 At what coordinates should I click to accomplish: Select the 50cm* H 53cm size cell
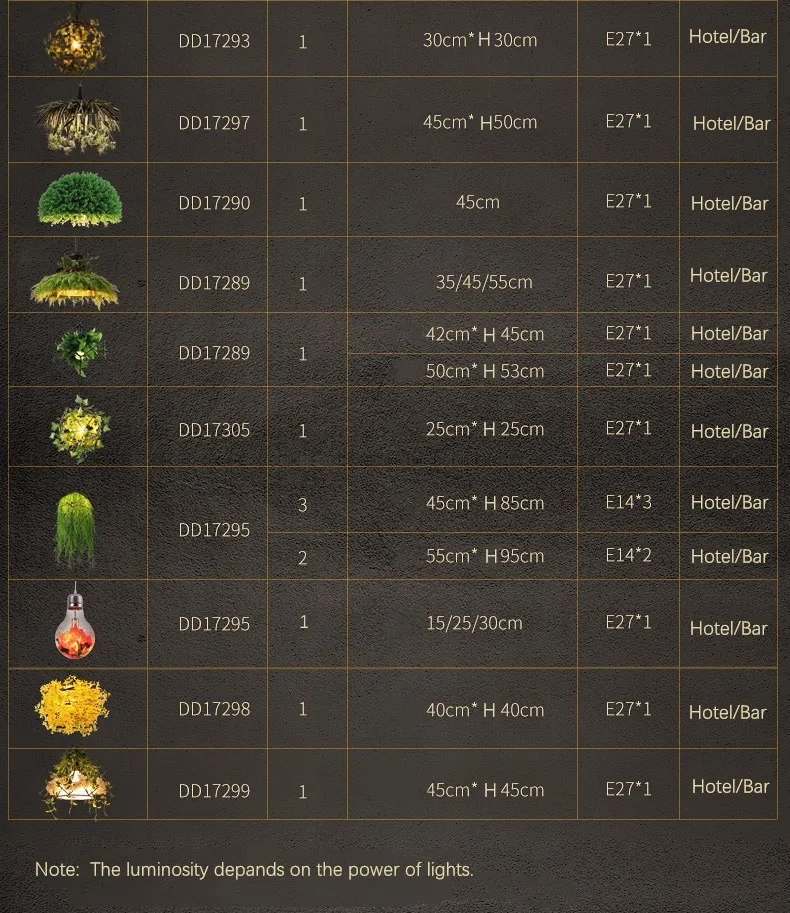click(x=485, y=371)
